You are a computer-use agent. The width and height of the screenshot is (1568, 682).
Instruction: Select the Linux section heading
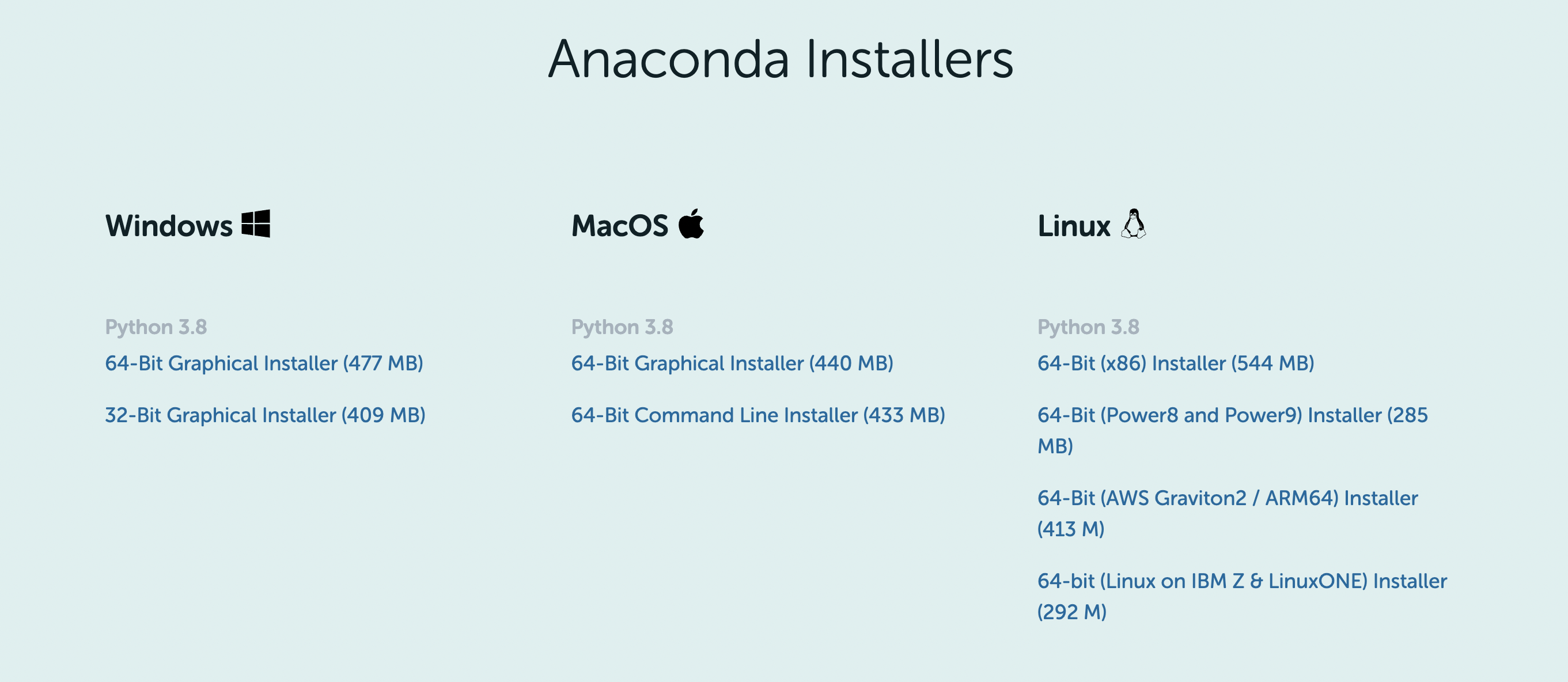pos(1075,226)
